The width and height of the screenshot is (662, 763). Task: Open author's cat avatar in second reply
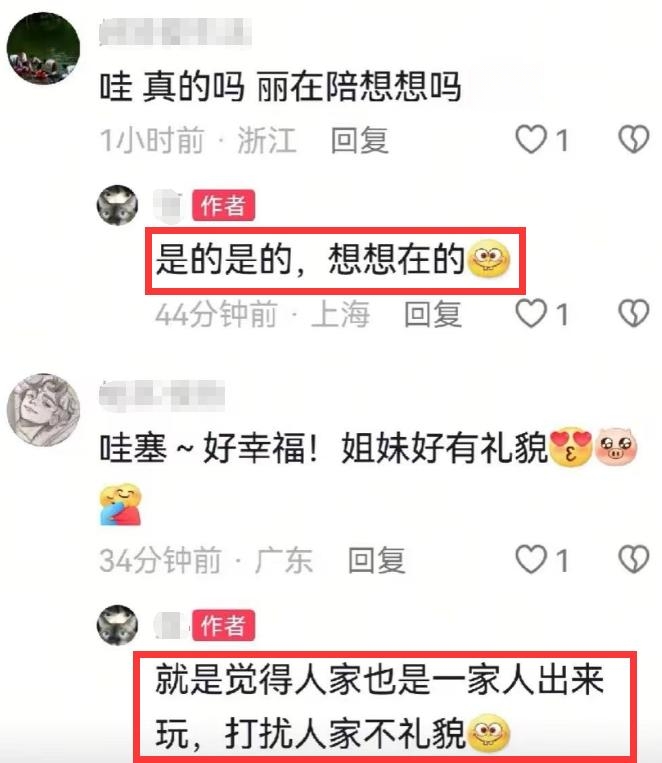pyautogui.click(x=117, y=625)
